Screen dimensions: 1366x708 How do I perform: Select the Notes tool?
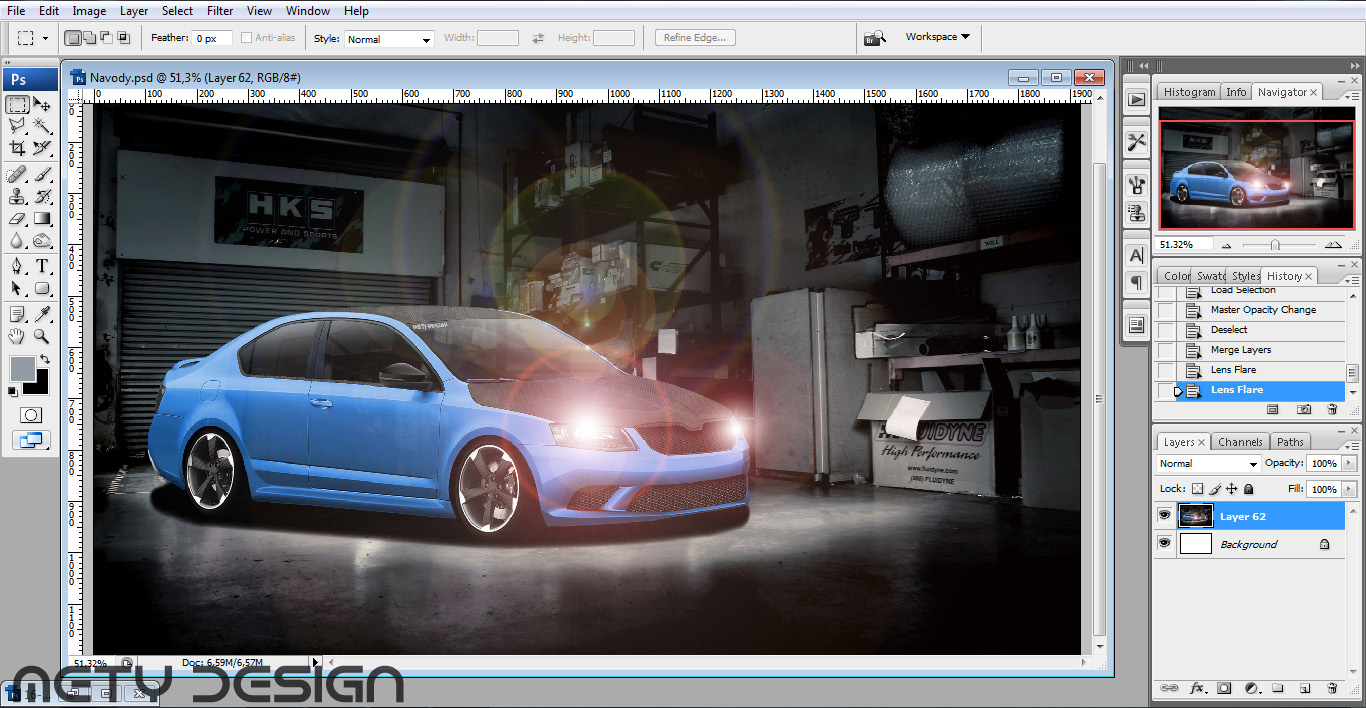tap(17, 314)
